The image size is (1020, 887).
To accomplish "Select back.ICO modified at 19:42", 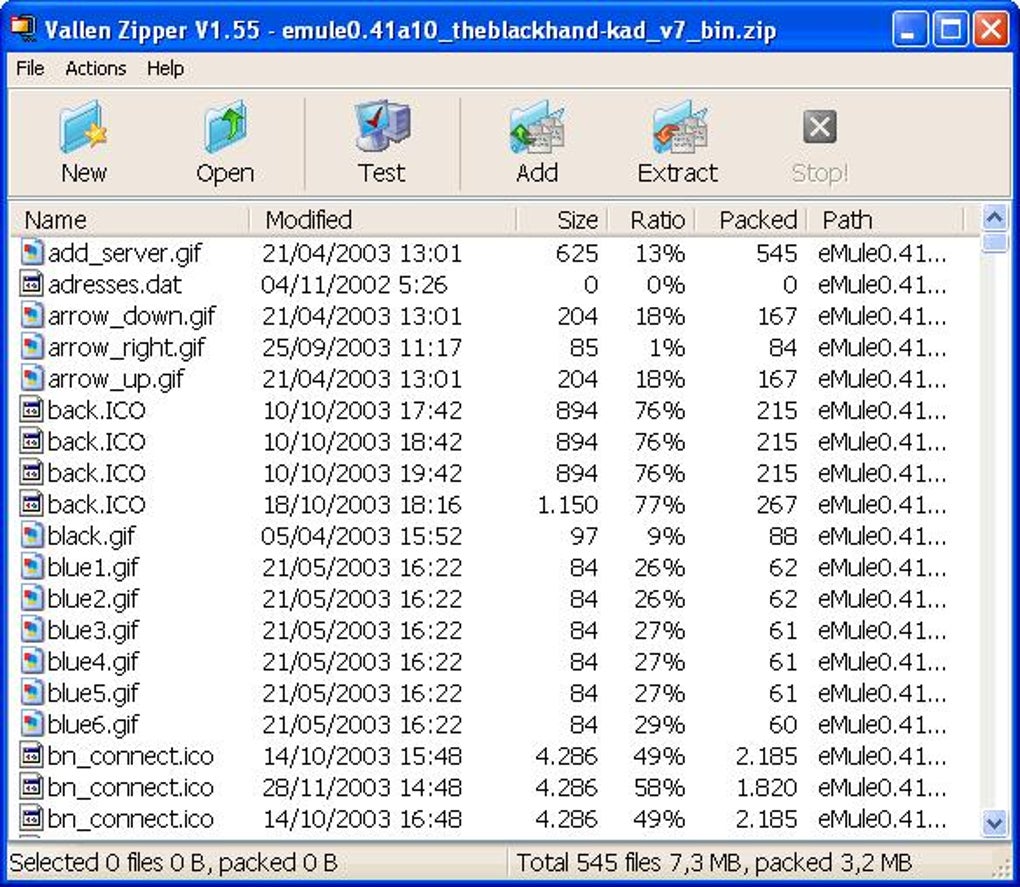I will pos(96,473).
